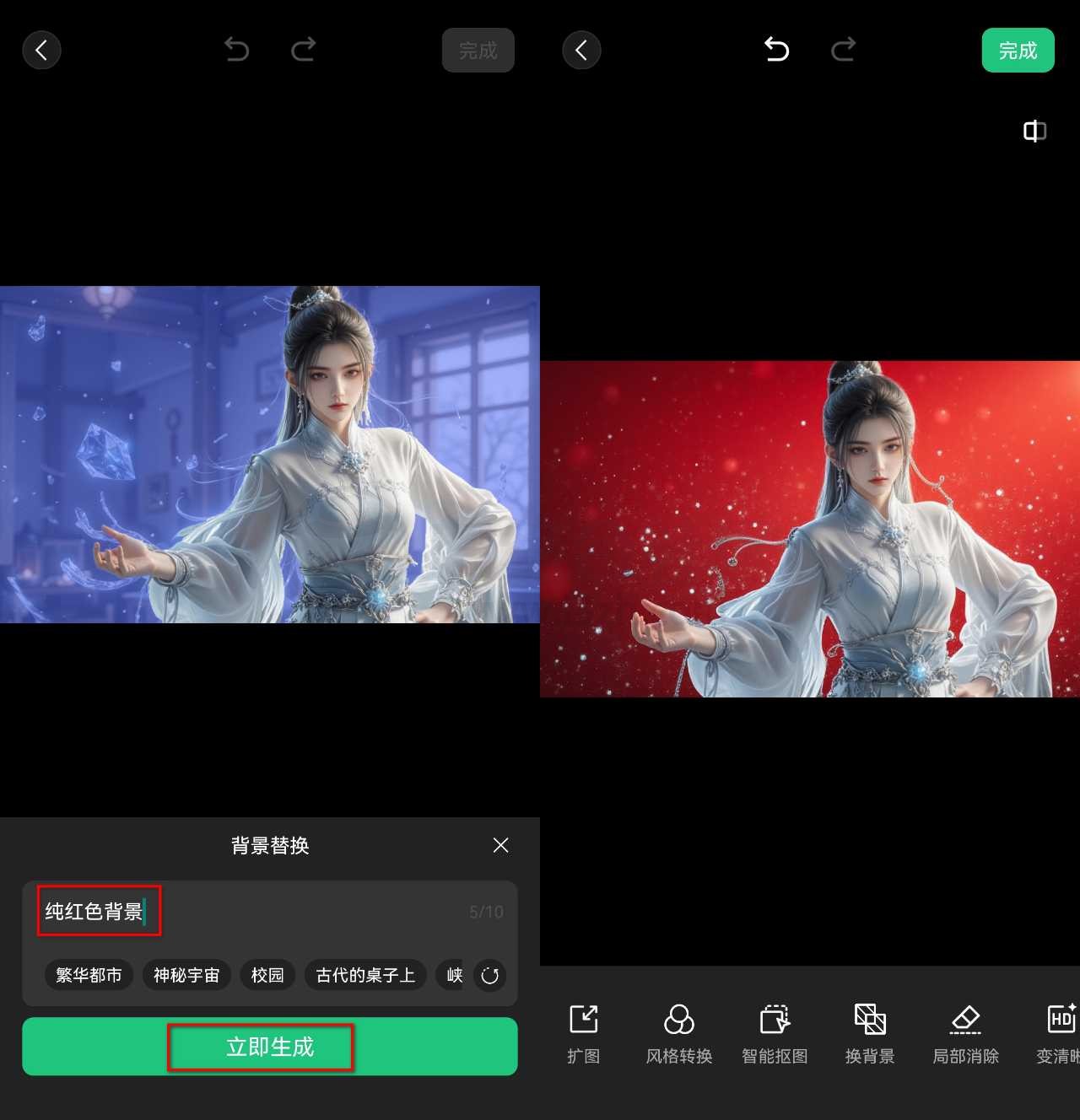Refresh the background suggestion tags

(489, 976)
